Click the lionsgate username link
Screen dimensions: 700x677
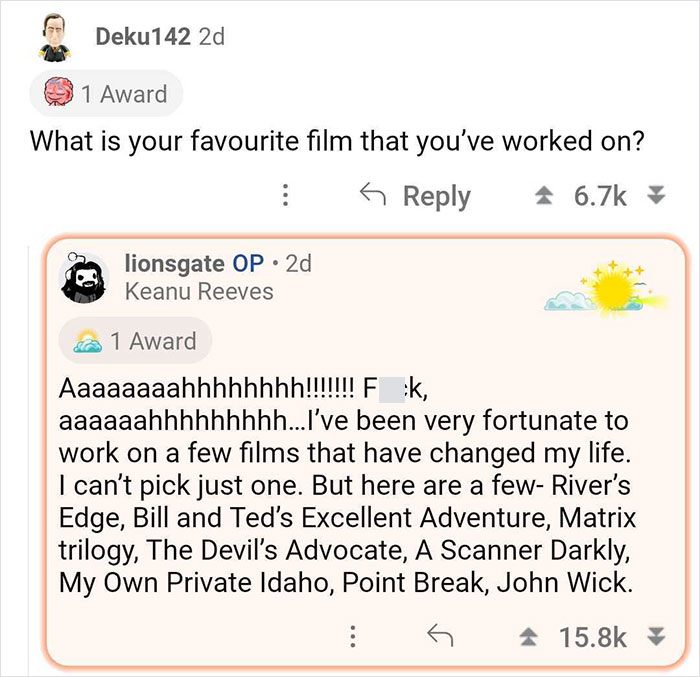tap(174, 263)
